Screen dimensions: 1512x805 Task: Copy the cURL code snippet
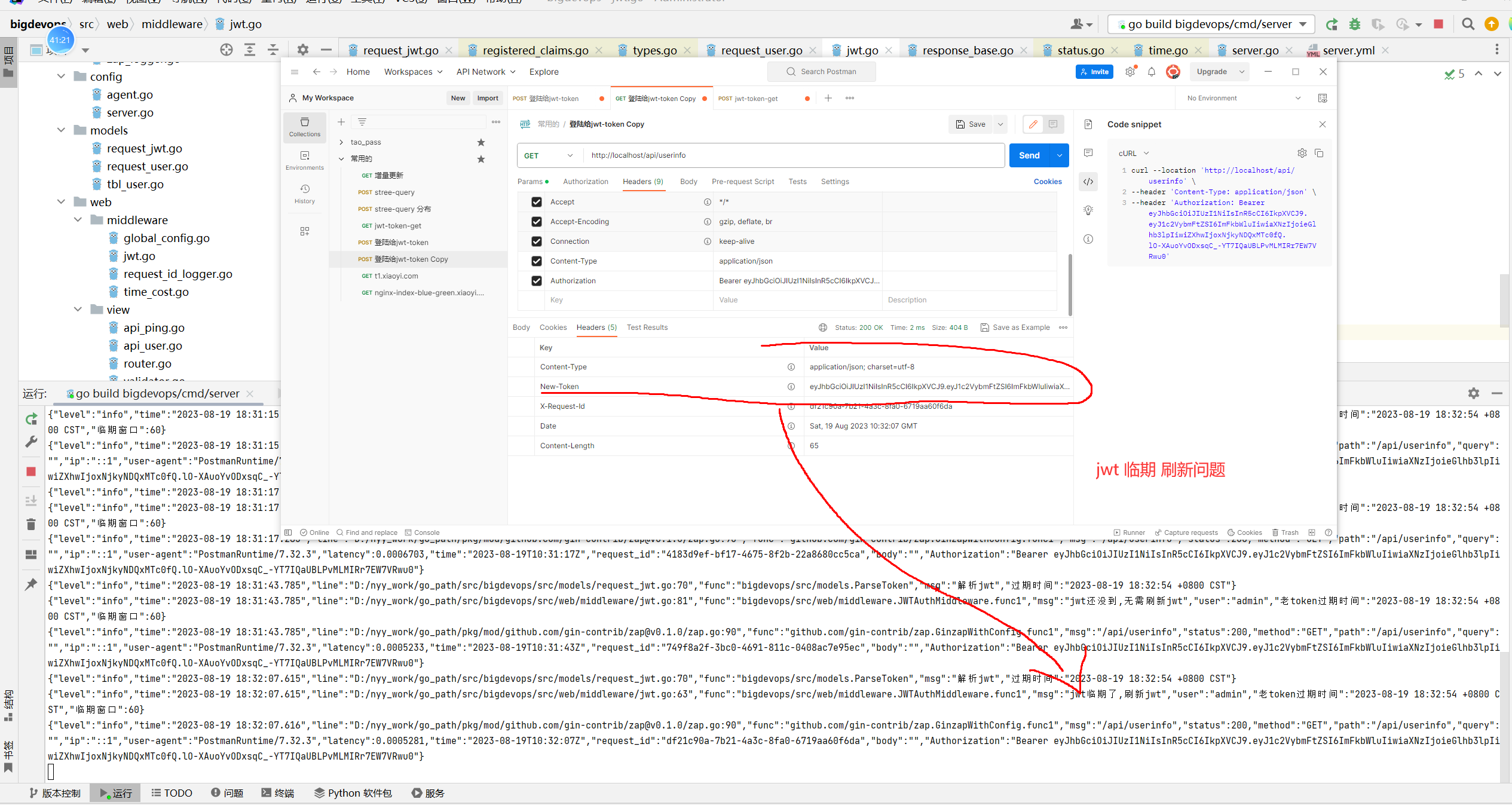pyautogui.click(x=1319, y=154)
